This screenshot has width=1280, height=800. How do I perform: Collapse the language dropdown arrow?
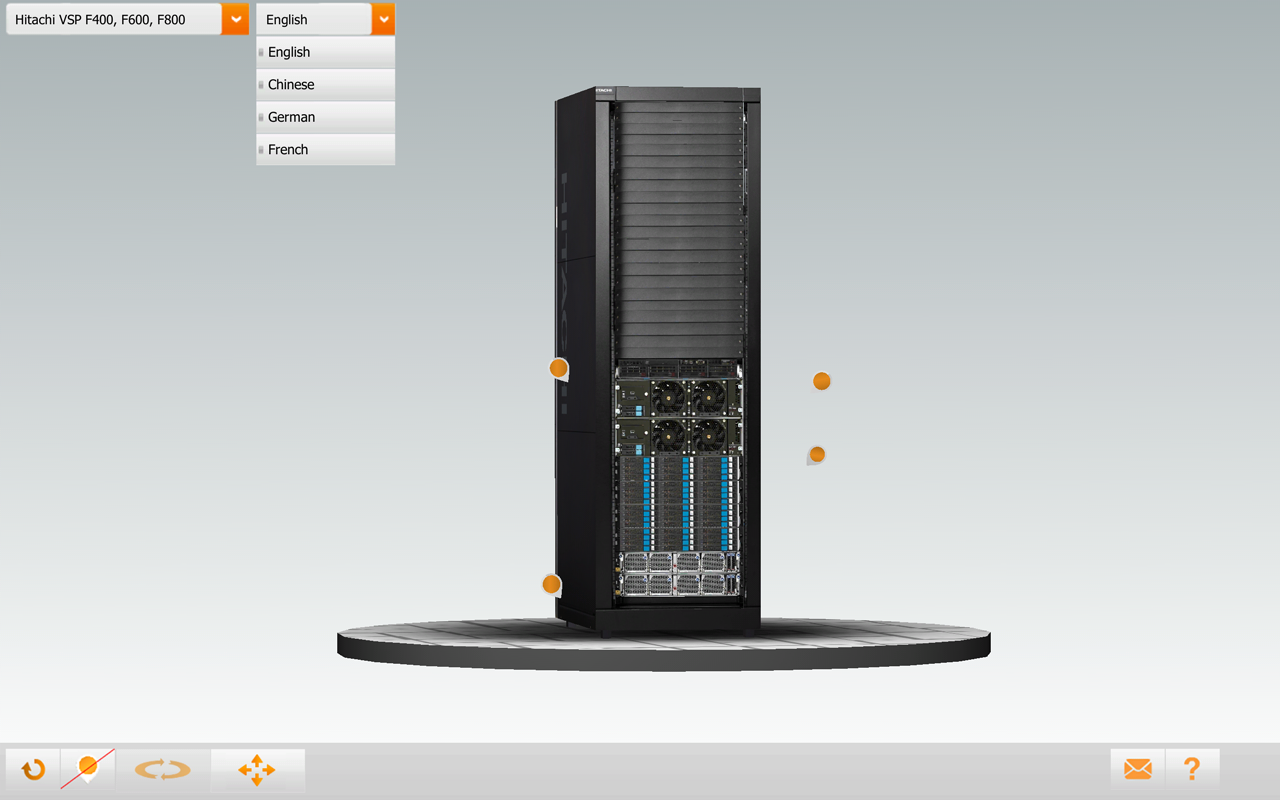coord(384,19)
